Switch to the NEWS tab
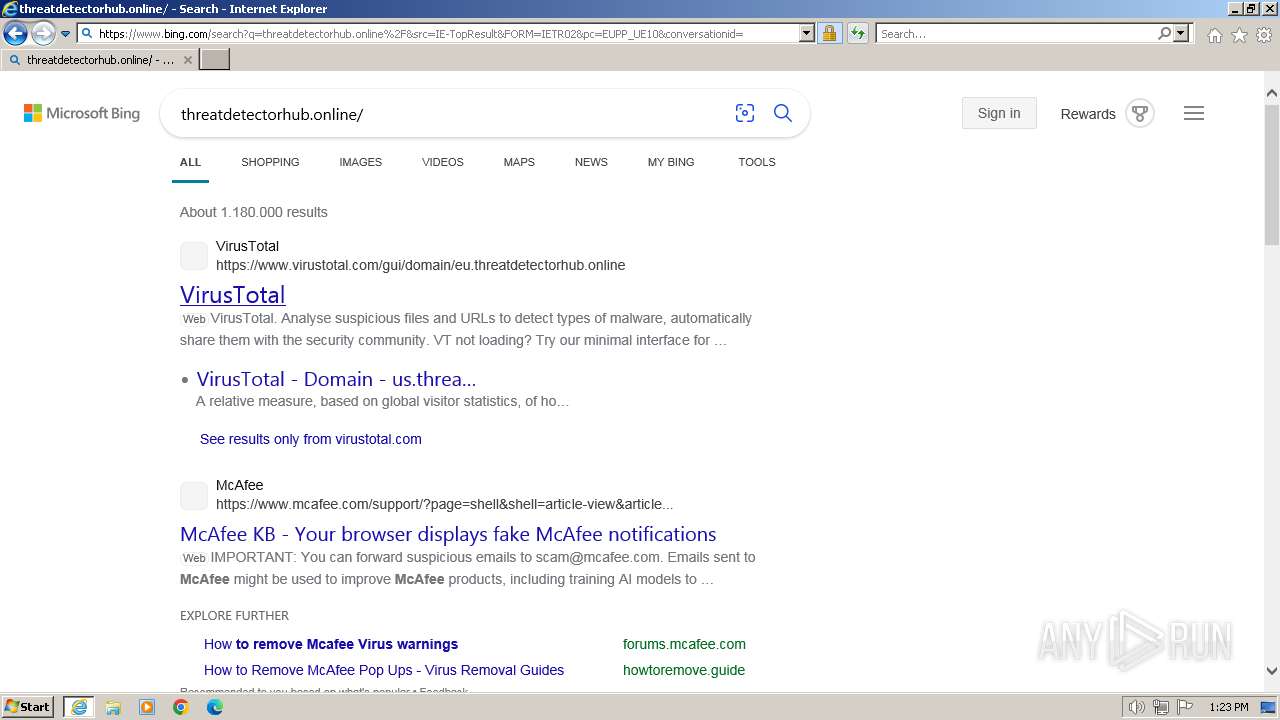Viewport: 1280px width, 720px height. [591, 162]
